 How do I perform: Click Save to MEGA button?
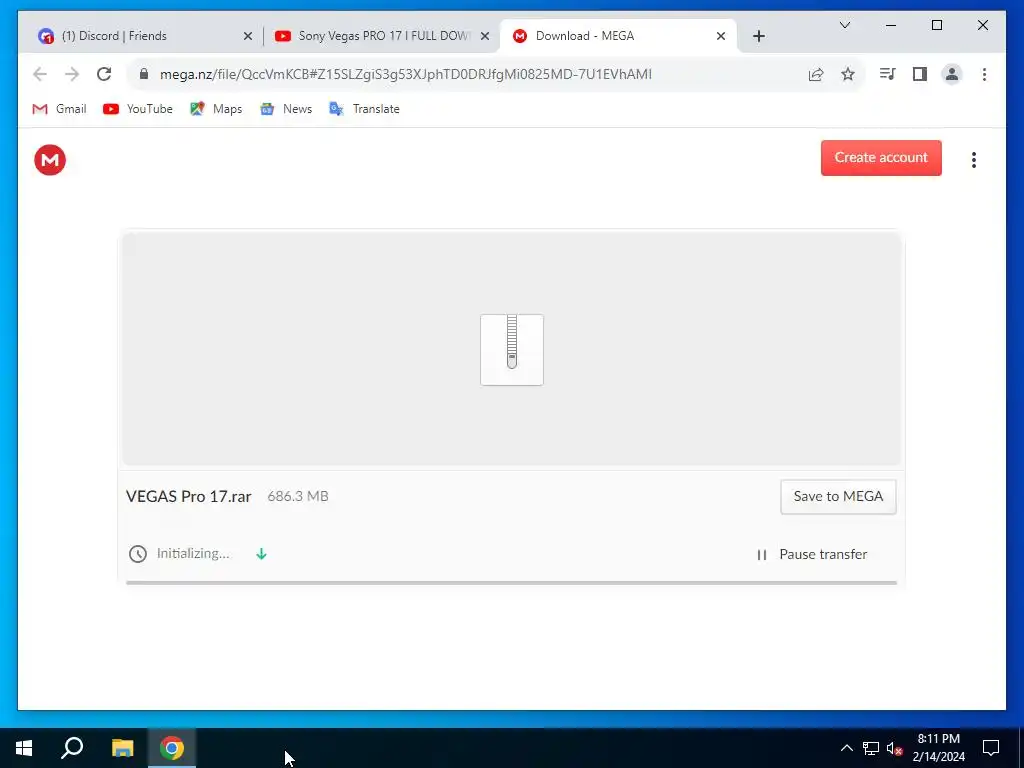pos(838,496)
